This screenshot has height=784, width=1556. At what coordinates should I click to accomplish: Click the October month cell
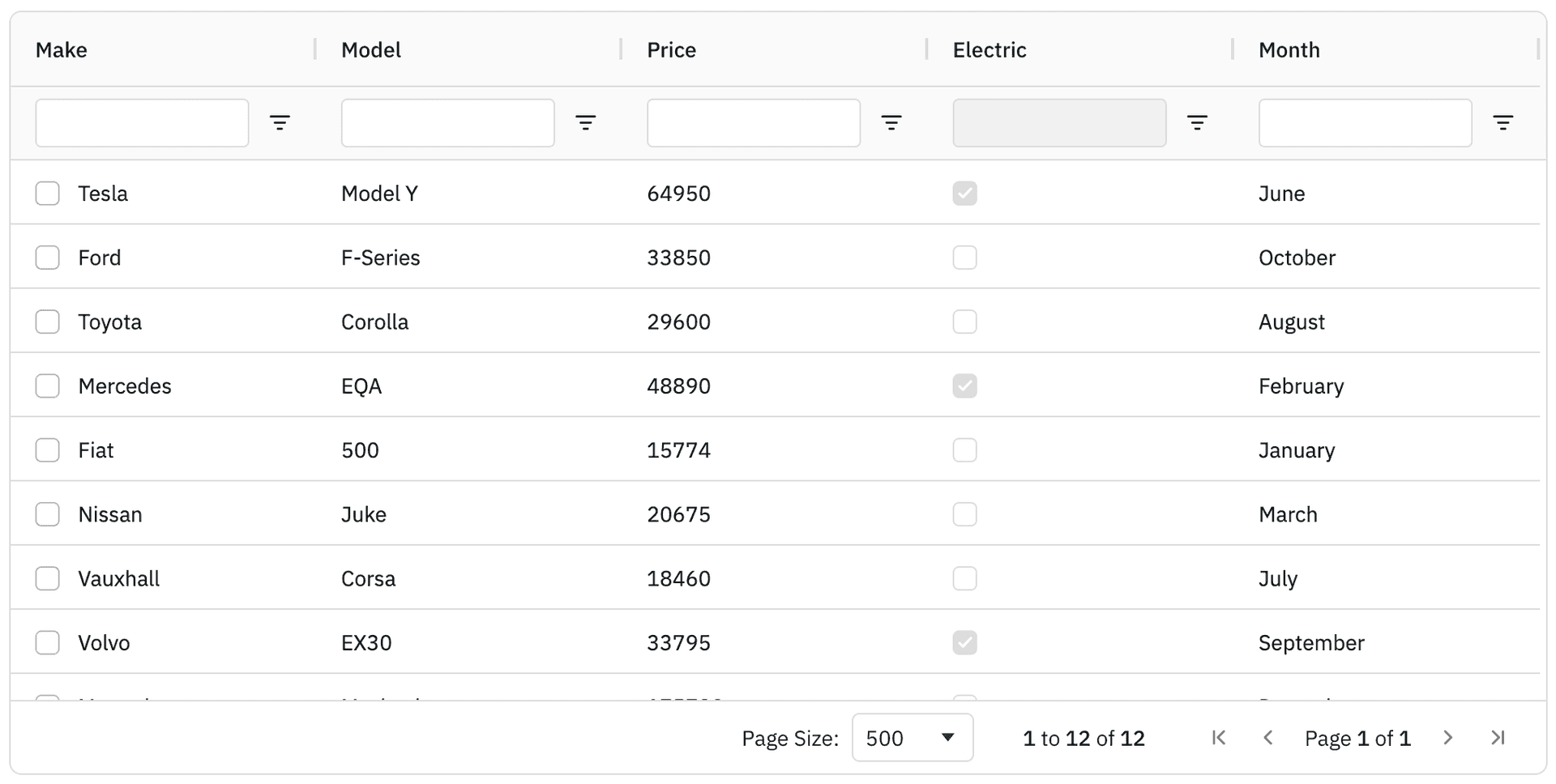click(1297, 258)
